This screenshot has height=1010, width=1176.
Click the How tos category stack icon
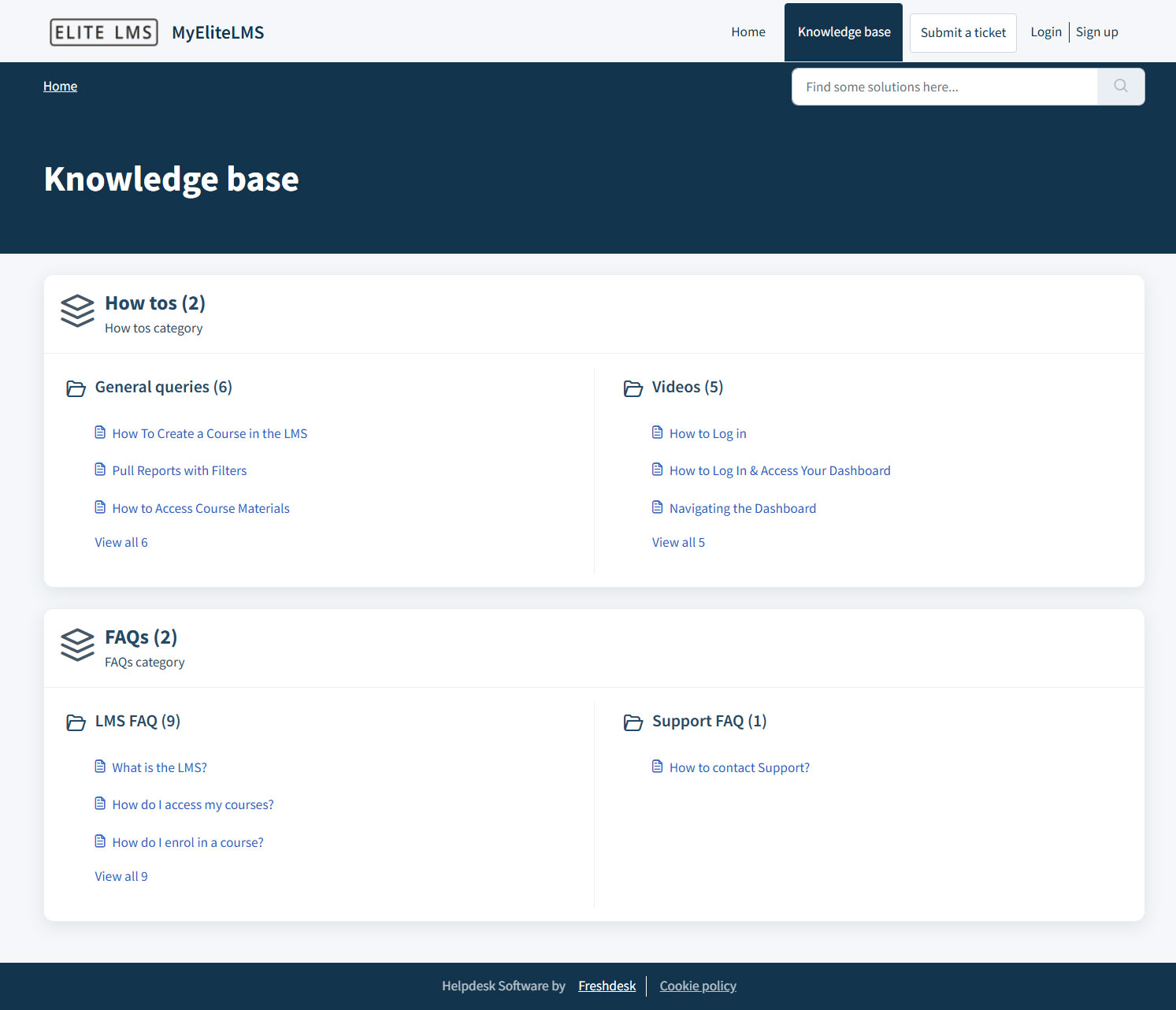tap(77, 310)
